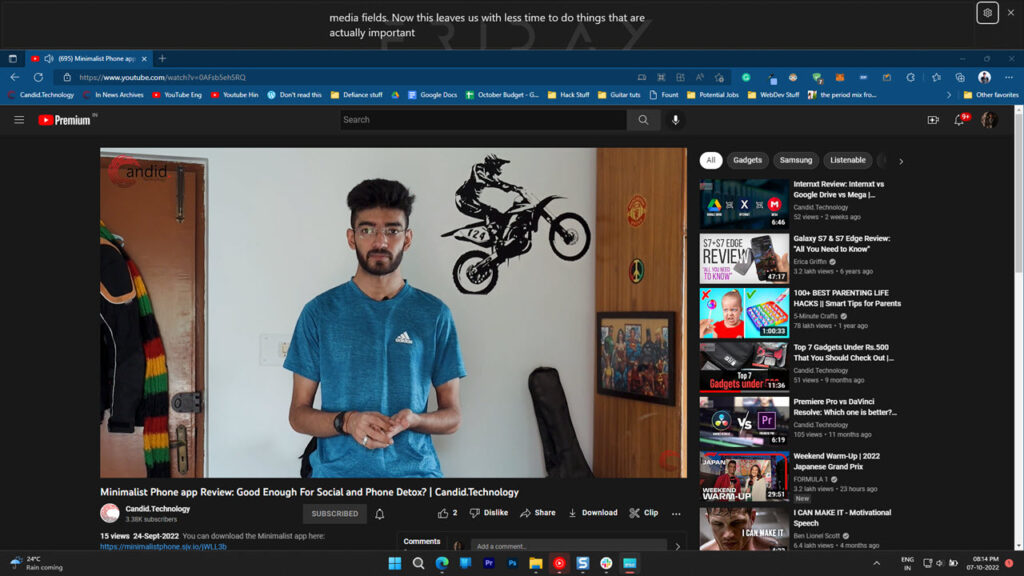Viewport: 1024px width, 576px height.
Task: Open the Google Docs bookmark
Action: point(432,95)
